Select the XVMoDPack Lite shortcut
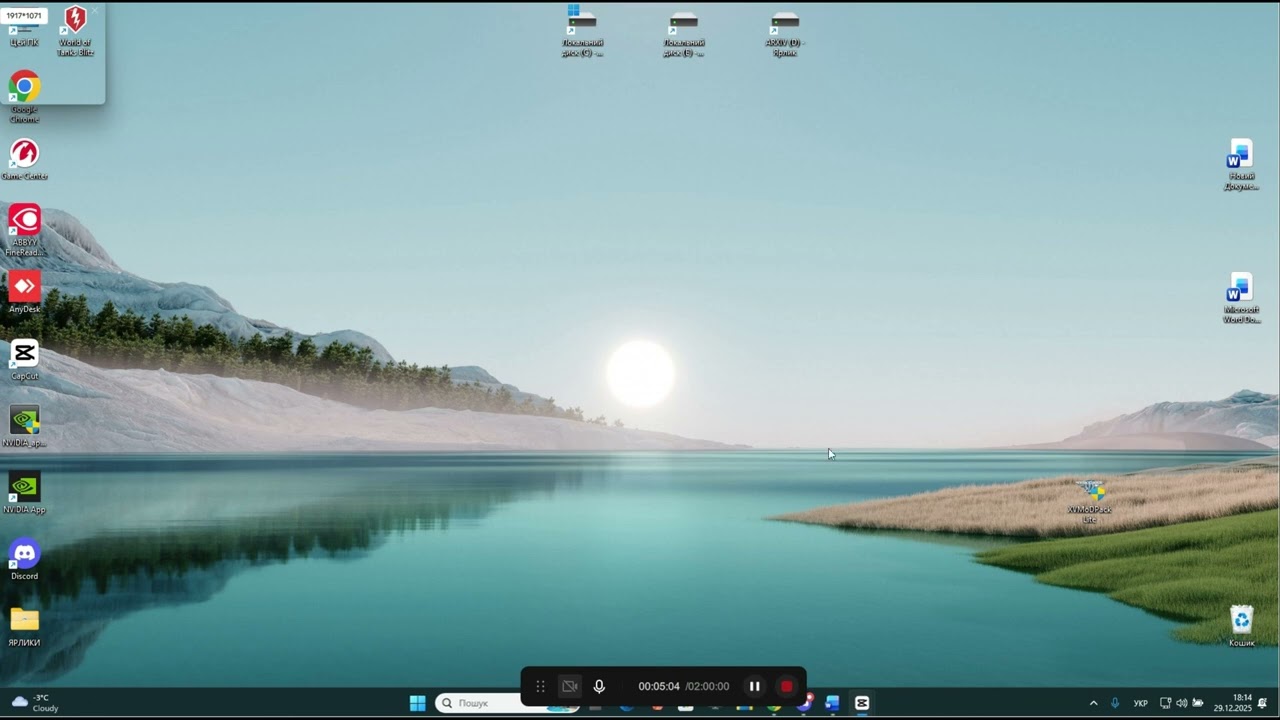 pyautogui.click(x=1090, y=501)
